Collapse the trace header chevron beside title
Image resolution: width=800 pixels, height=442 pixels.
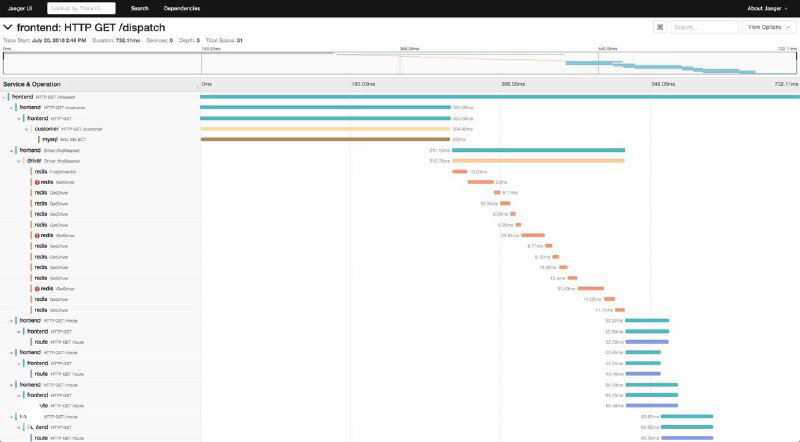8,27
